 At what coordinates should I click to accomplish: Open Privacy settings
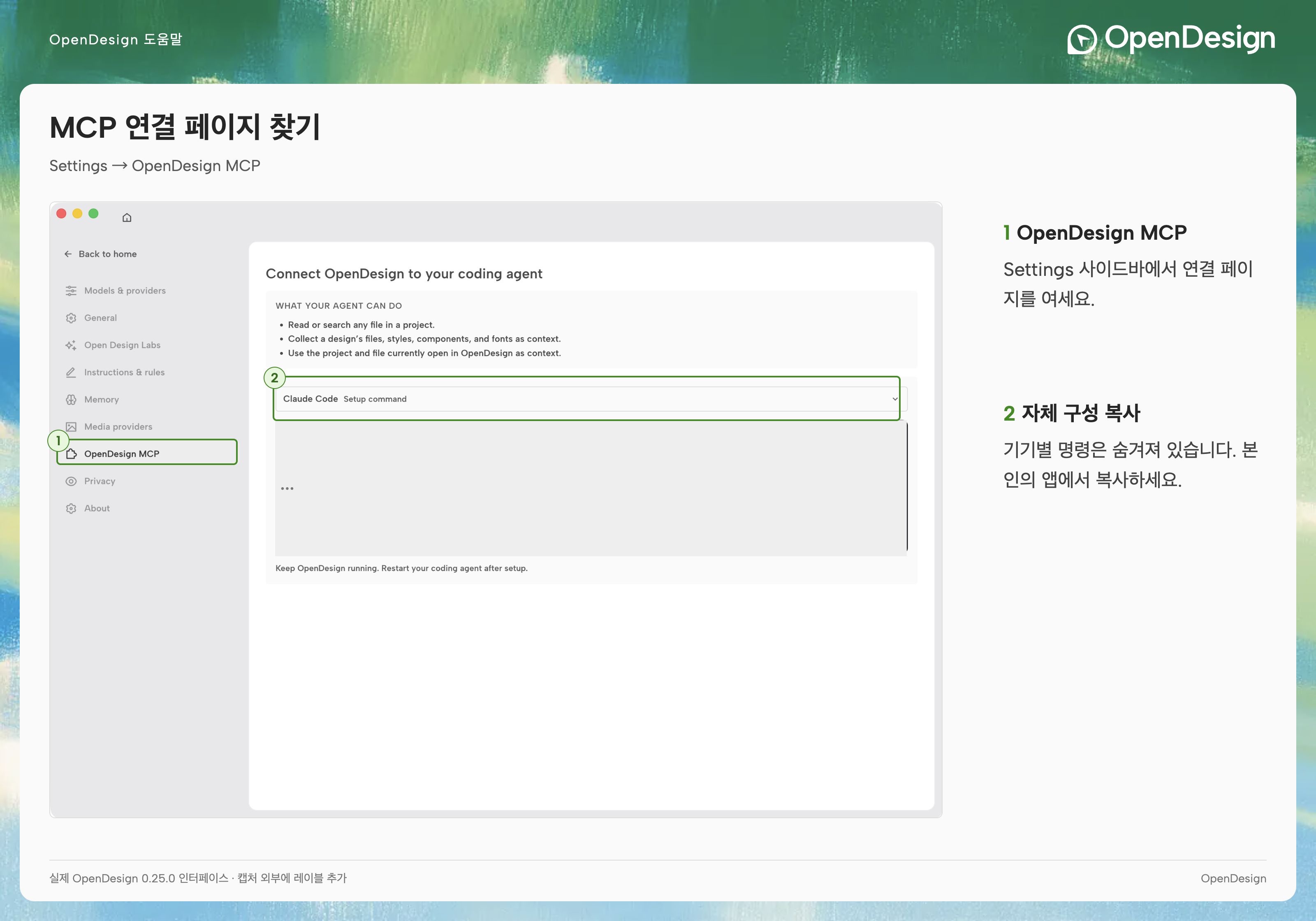click(147, 481)
